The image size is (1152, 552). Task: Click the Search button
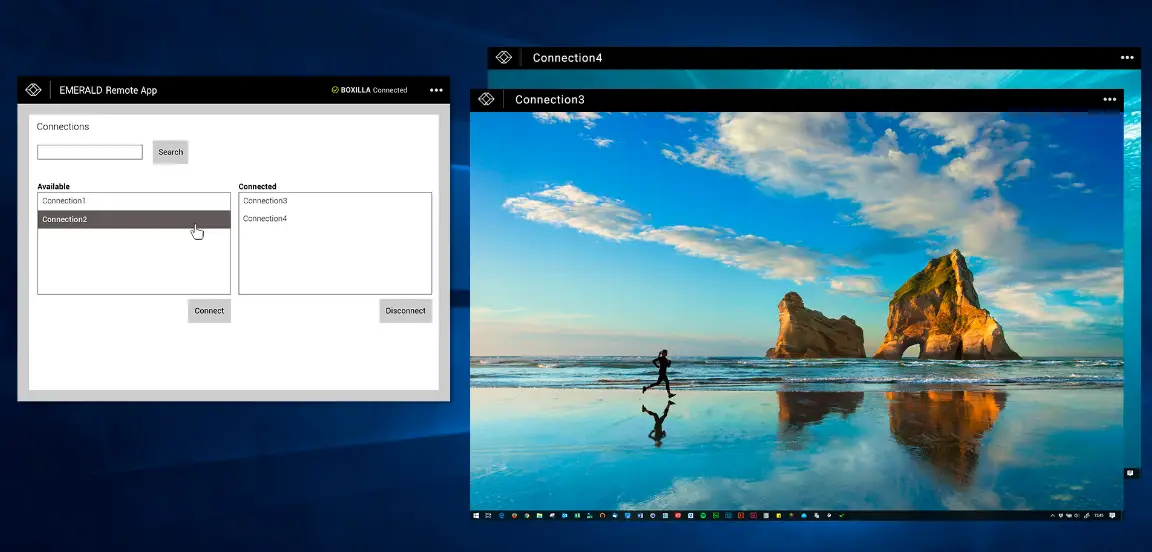click(170, 152)
